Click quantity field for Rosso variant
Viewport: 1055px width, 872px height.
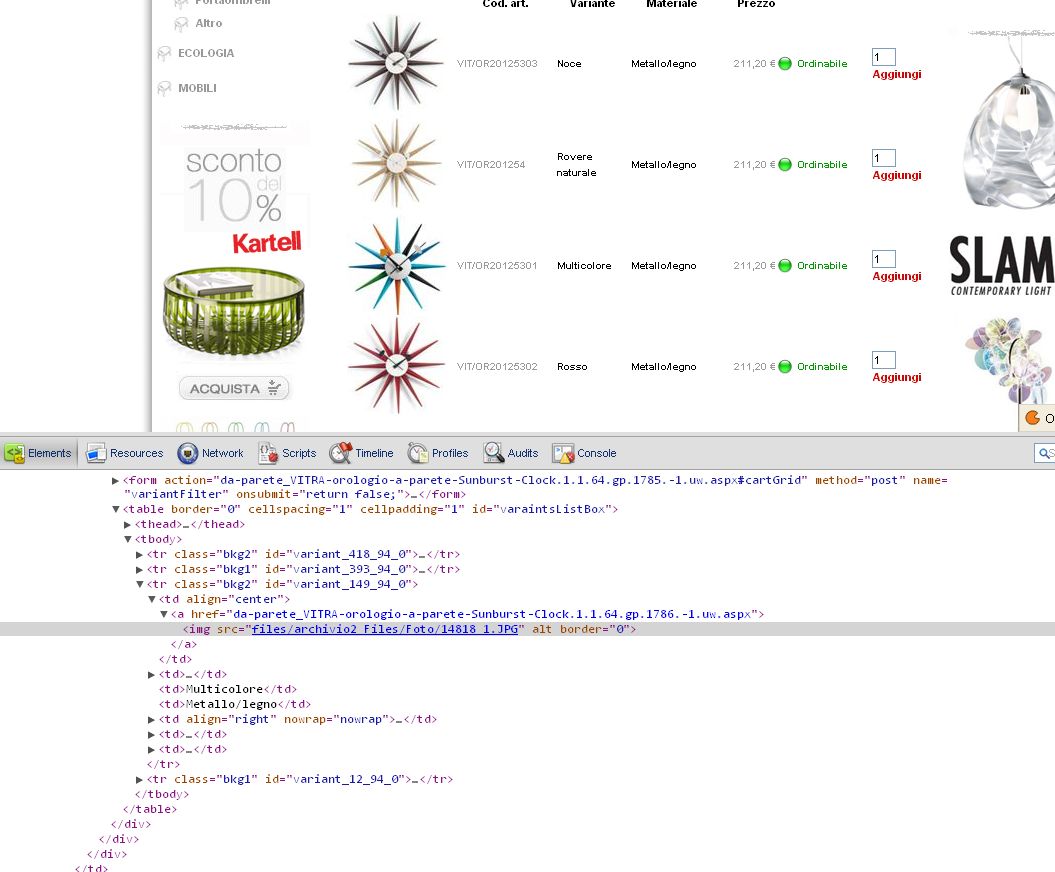(883, 360)
